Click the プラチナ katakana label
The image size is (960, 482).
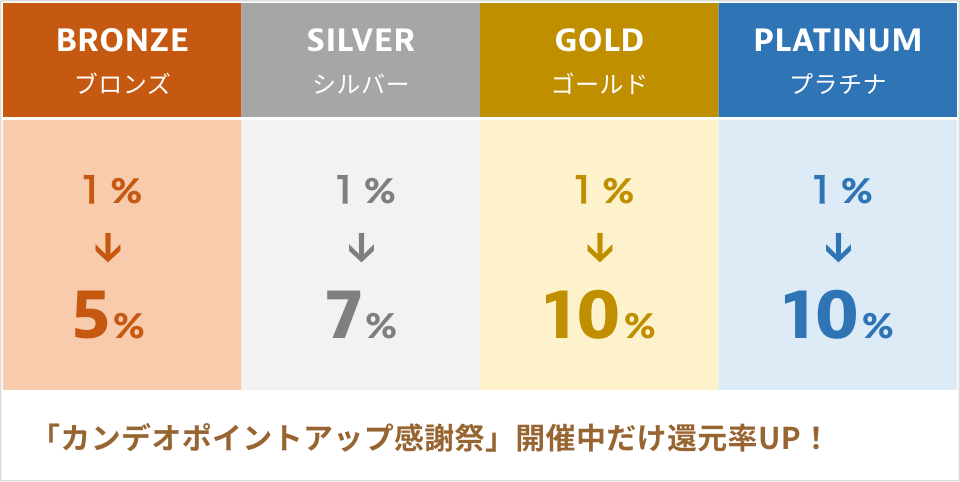click(x=838, y=85)
